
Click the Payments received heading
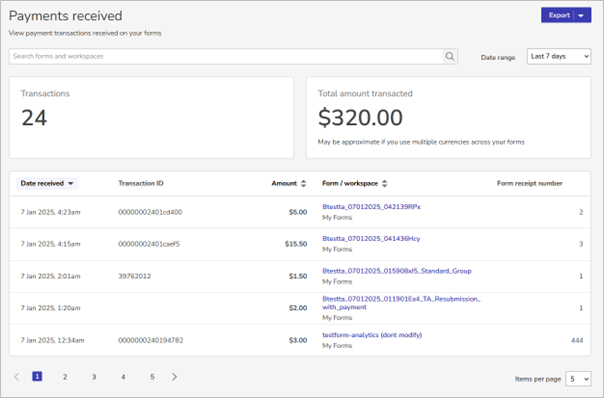(65, 16)
